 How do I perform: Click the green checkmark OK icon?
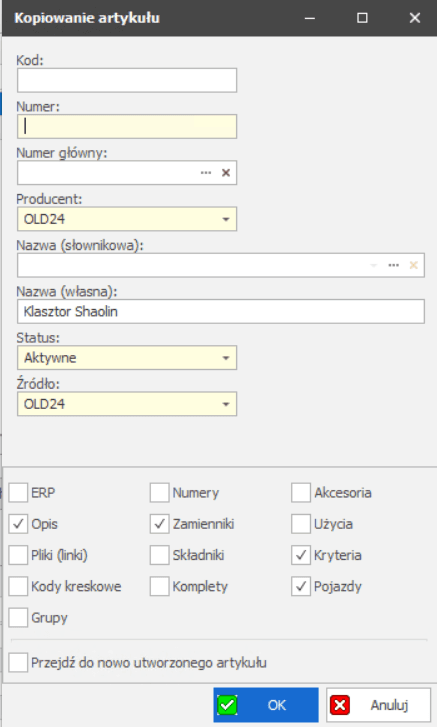(228, 705)
